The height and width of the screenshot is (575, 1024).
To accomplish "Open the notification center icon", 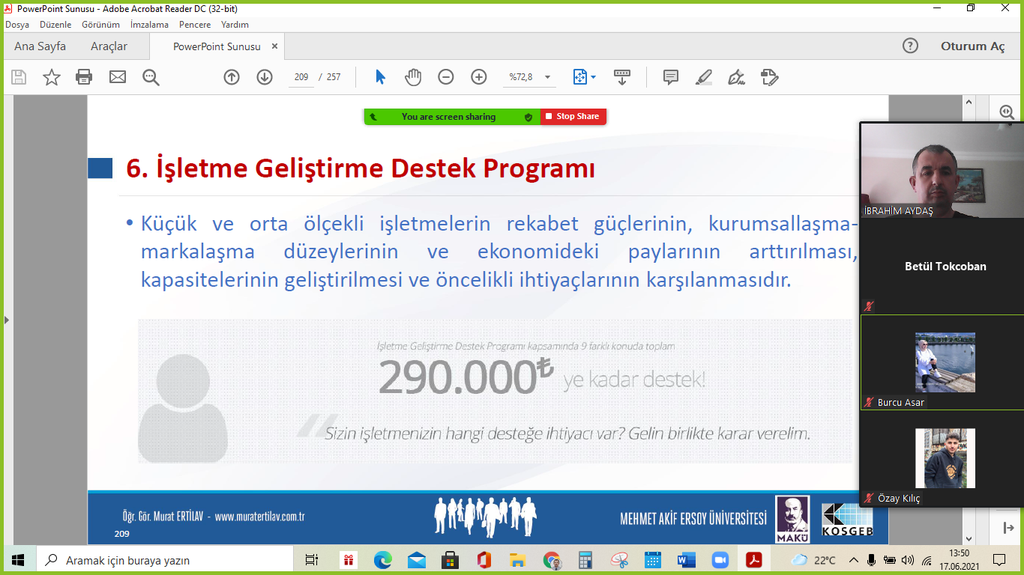I will click(999, 560).
